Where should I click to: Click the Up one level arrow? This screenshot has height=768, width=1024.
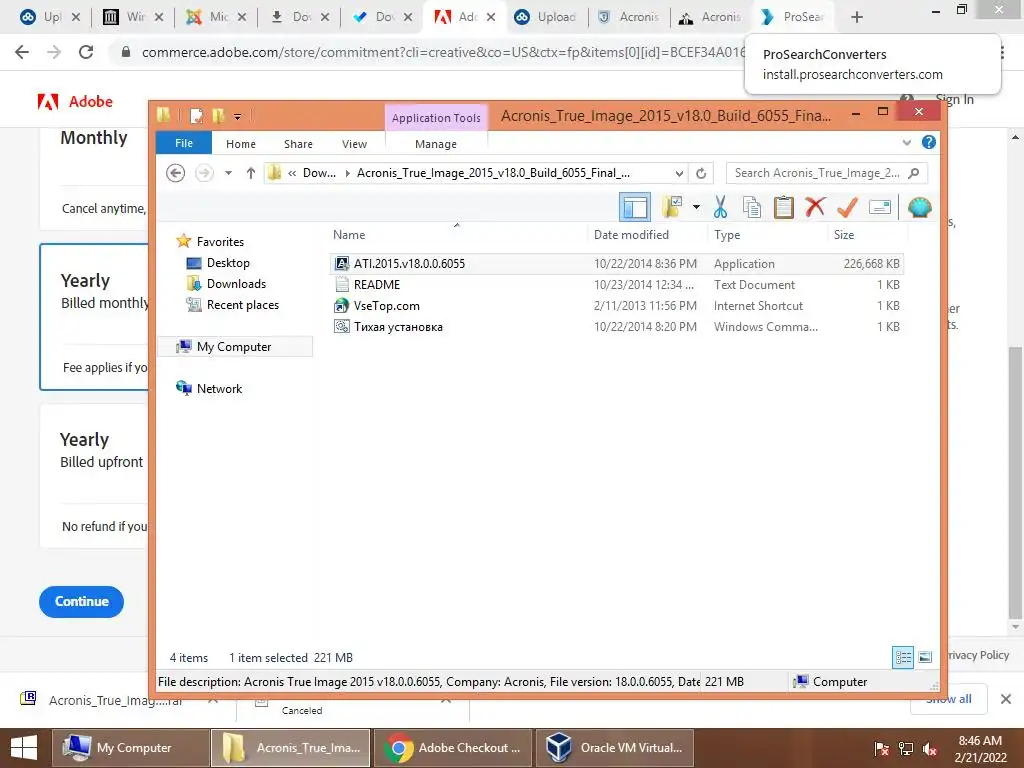[x=251, y=173]
